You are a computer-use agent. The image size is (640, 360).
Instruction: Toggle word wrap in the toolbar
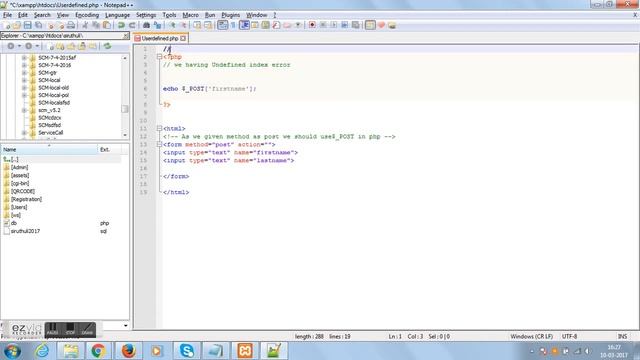point(222,25)
